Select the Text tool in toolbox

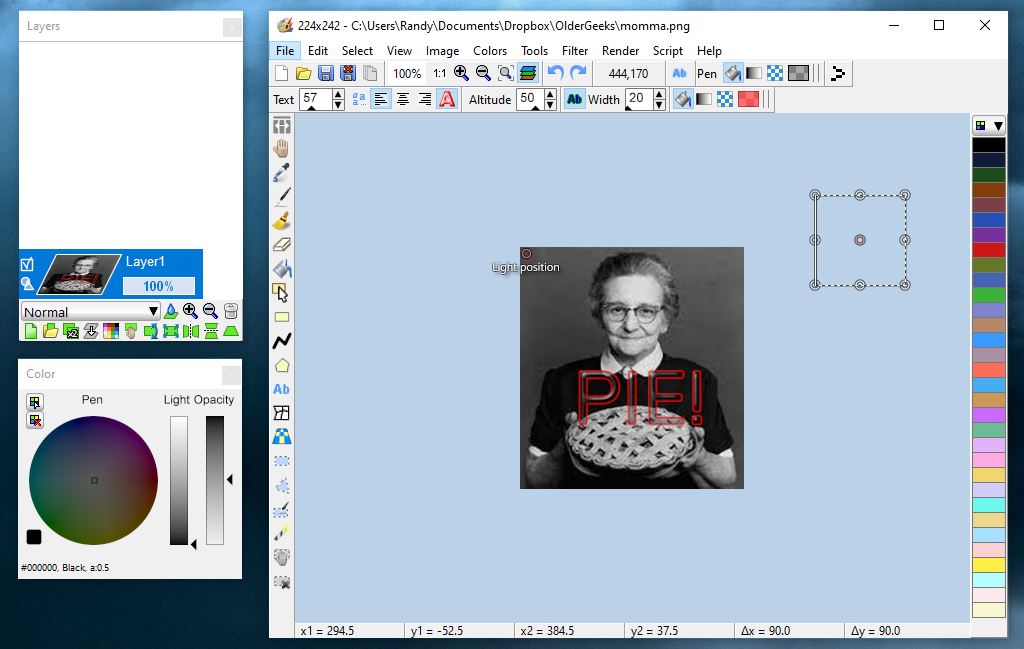tap(281, 389)
